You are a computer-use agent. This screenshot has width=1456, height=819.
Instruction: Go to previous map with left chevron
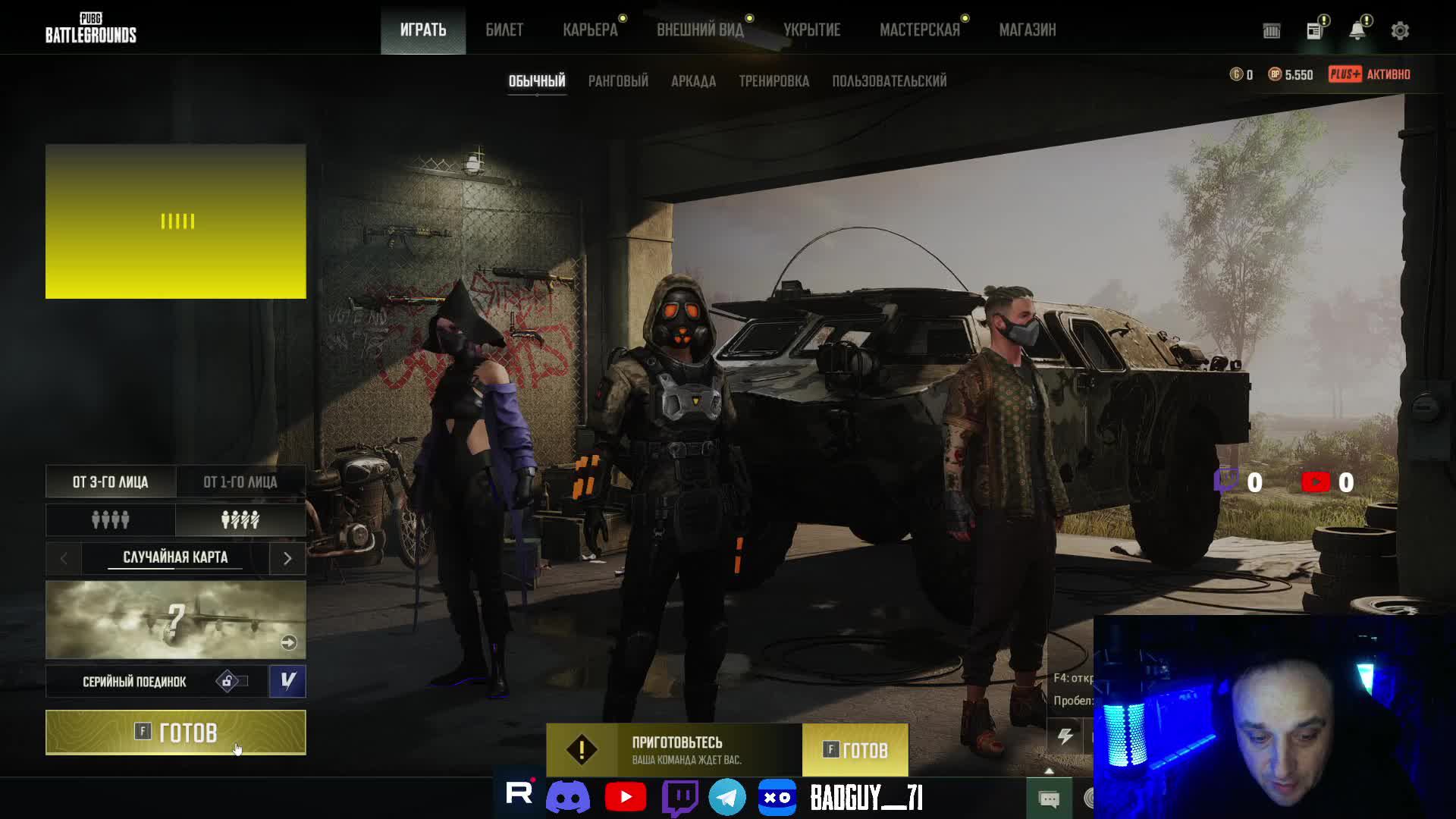click(x=64, y=559)
